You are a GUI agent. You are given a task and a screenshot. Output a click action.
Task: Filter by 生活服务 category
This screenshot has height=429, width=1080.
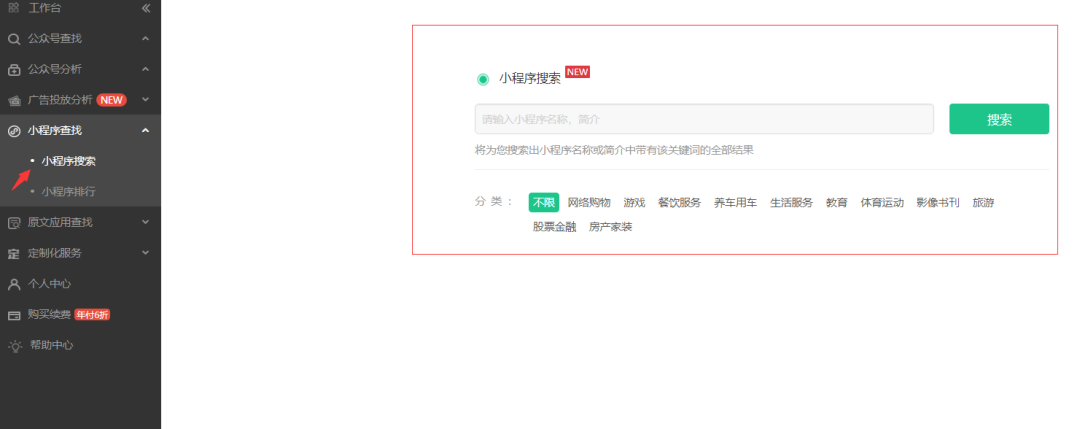pyautogui.click(x=791, y=202)
